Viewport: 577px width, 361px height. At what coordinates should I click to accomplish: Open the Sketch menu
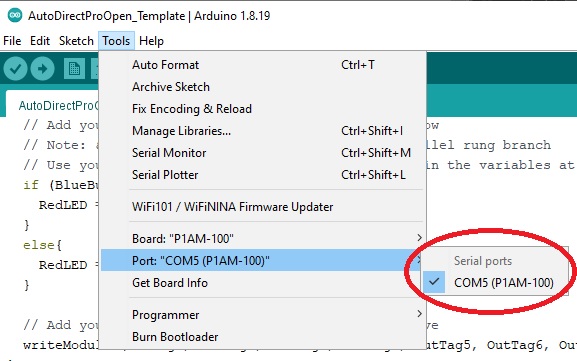click(76, 40)
